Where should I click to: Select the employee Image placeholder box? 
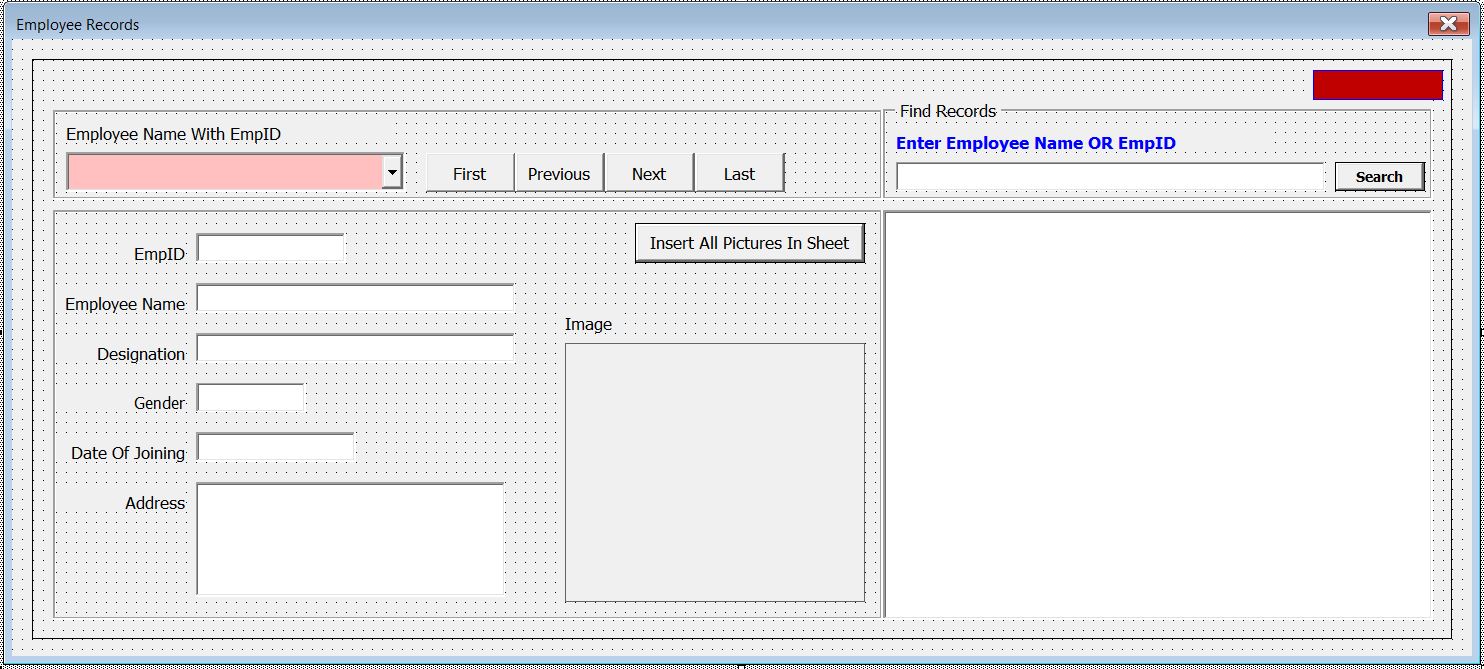click(715, 473)
